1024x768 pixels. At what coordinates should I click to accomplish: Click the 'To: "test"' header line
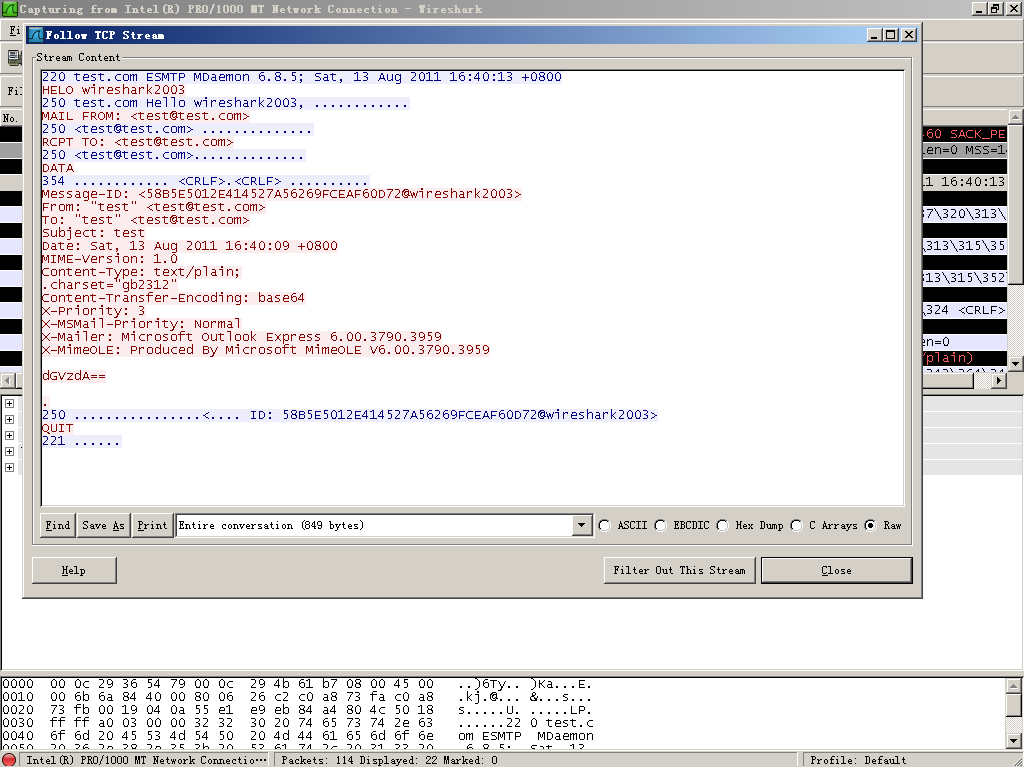(x=146, y=221)
